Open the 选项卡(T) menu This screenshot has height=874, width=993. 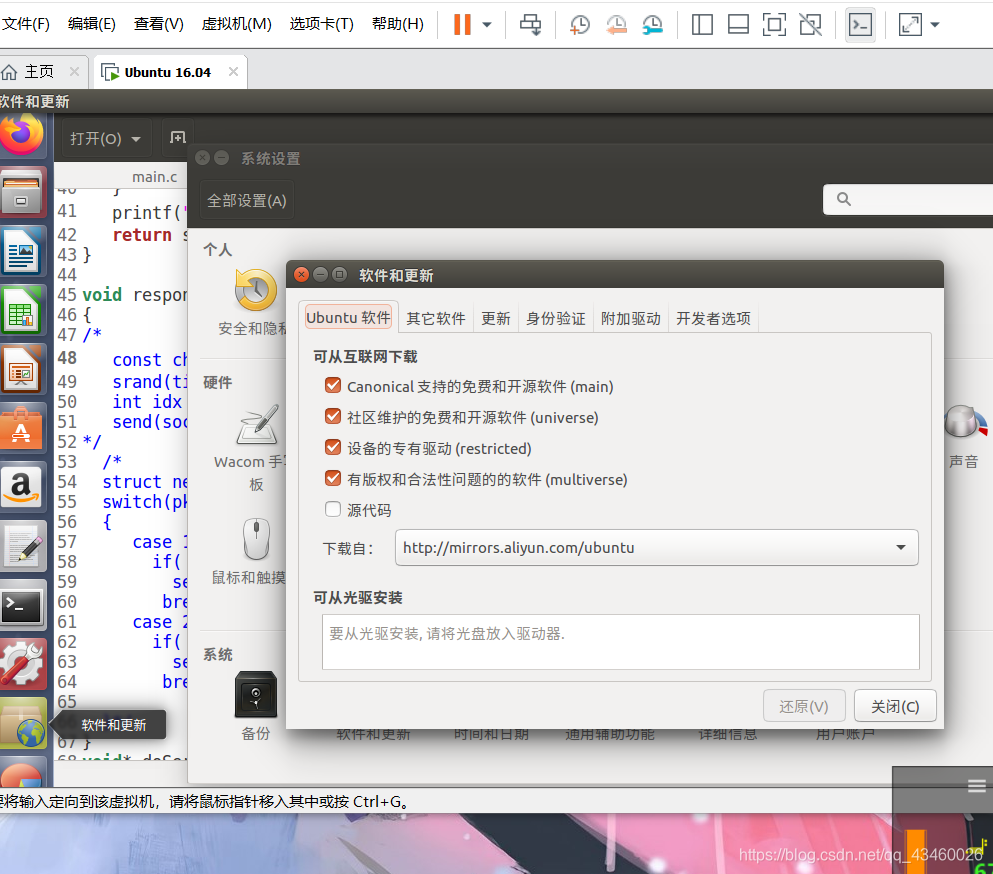pos(322,24)
